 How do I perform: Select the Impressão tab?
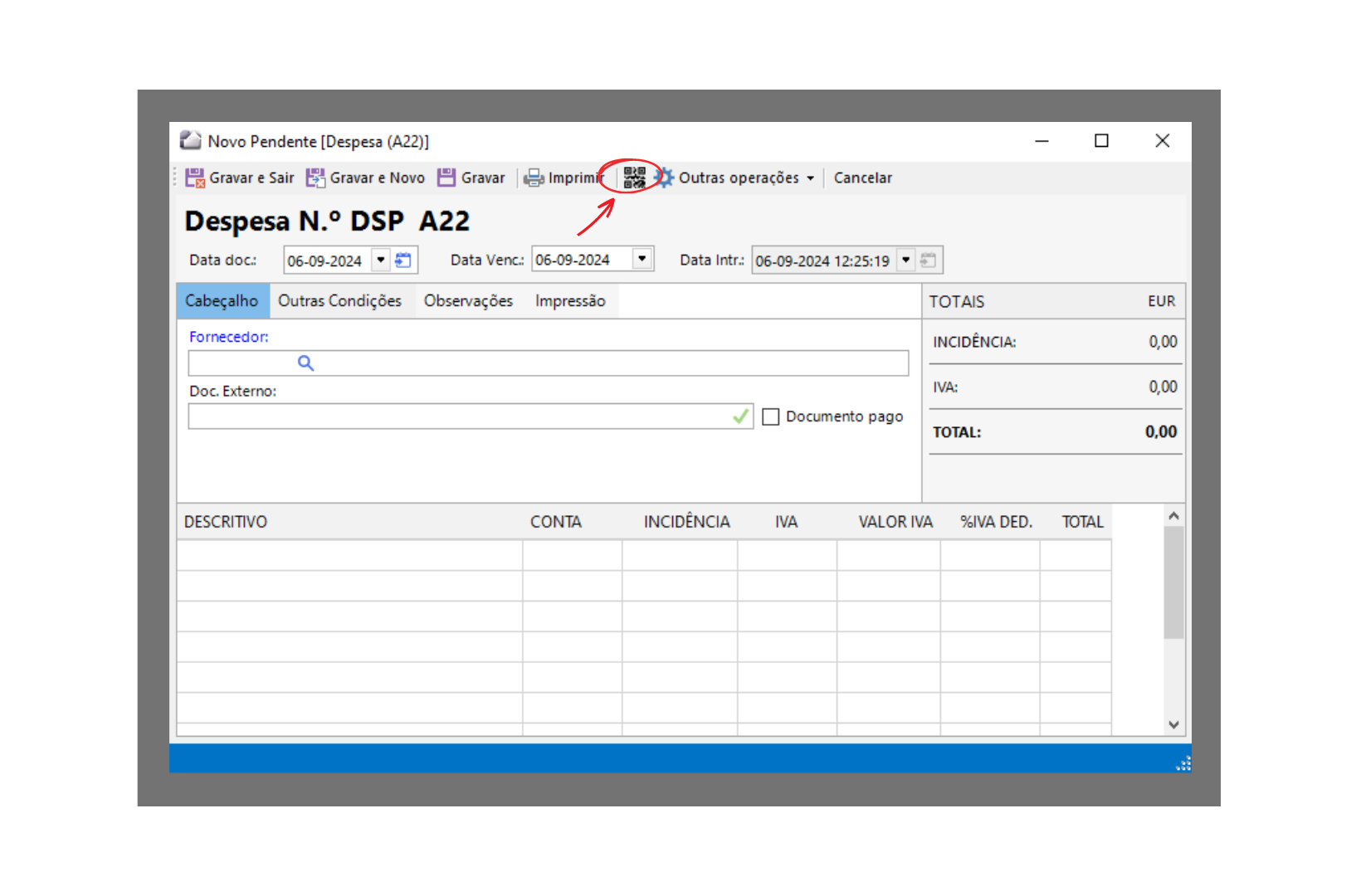coord(570,301)
